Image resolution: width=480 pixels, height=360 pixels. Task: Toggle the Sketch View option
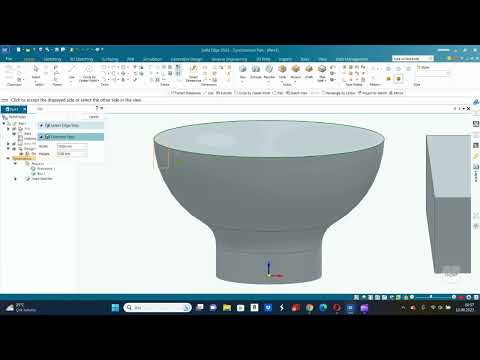[297, 93]
